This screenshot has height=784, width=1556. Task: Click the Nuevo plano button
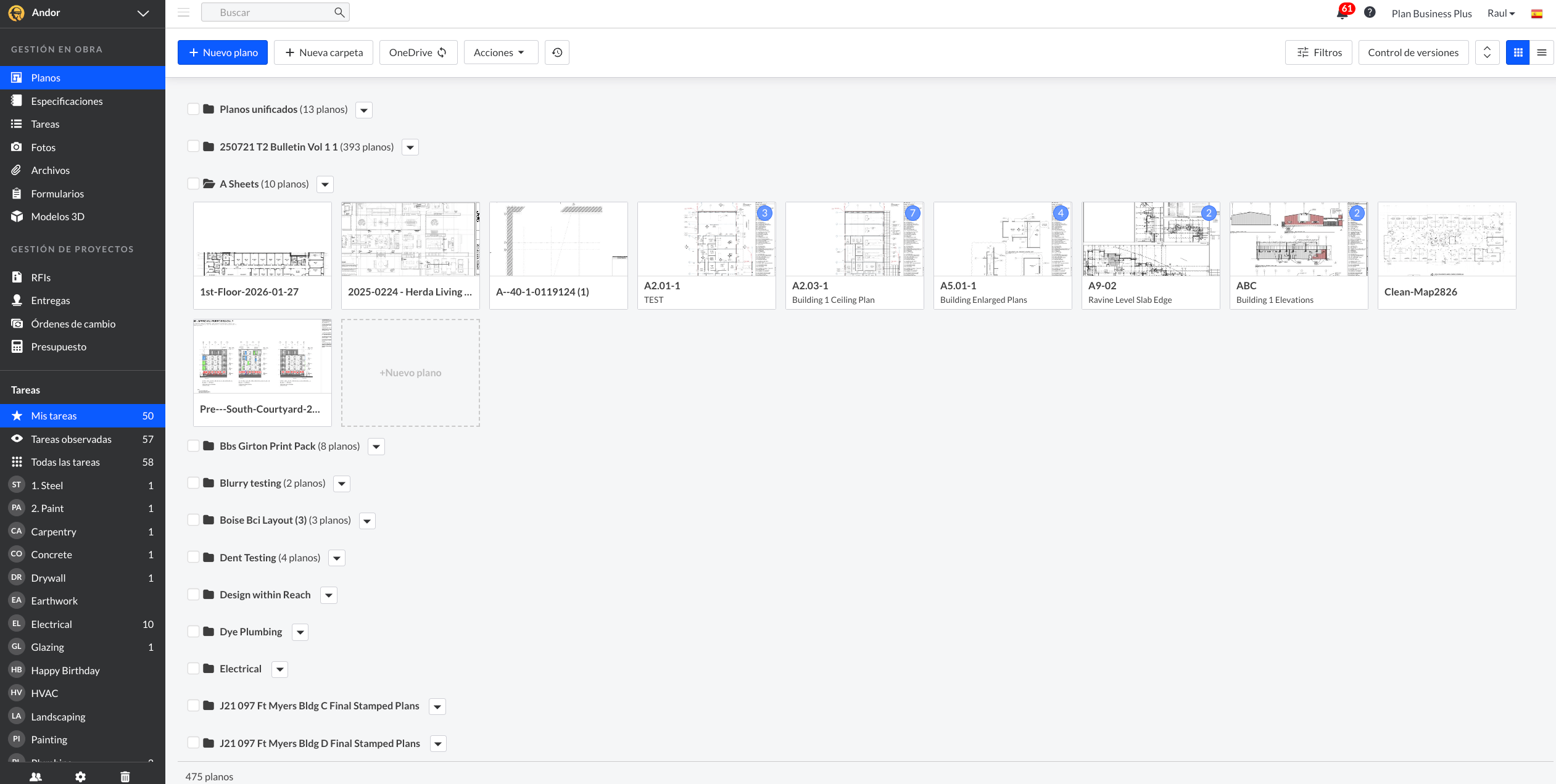pyautogui.click(x=222, y=52)
